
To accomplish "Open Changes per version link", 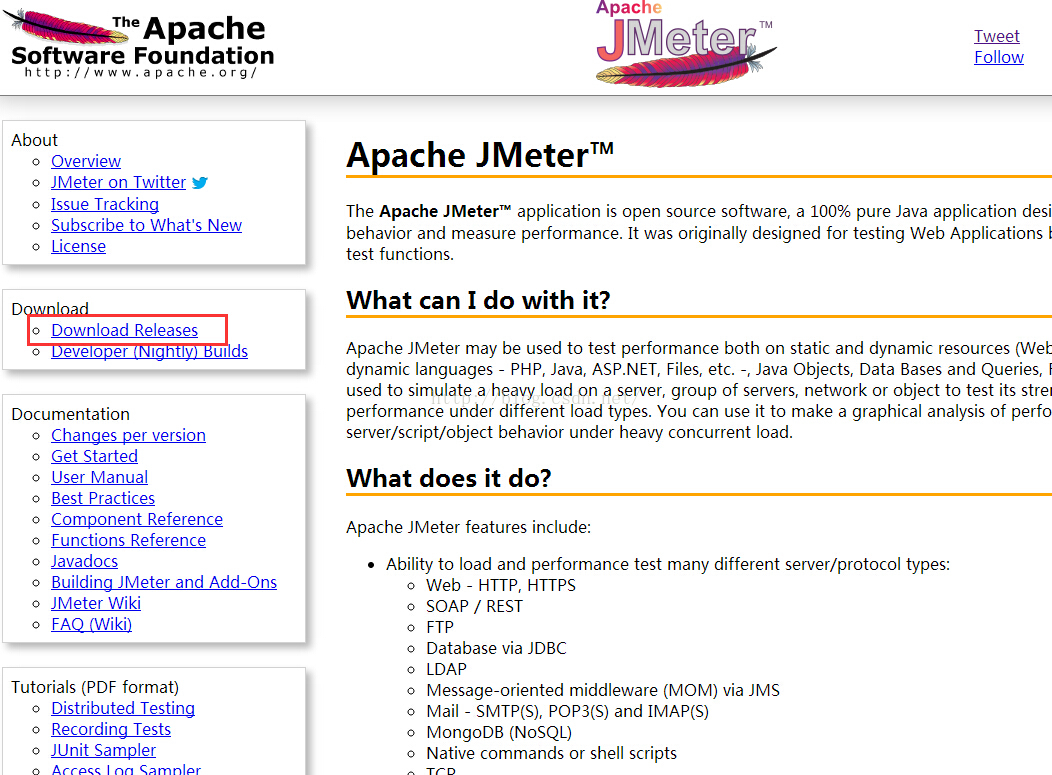I will tap(128, 435).
